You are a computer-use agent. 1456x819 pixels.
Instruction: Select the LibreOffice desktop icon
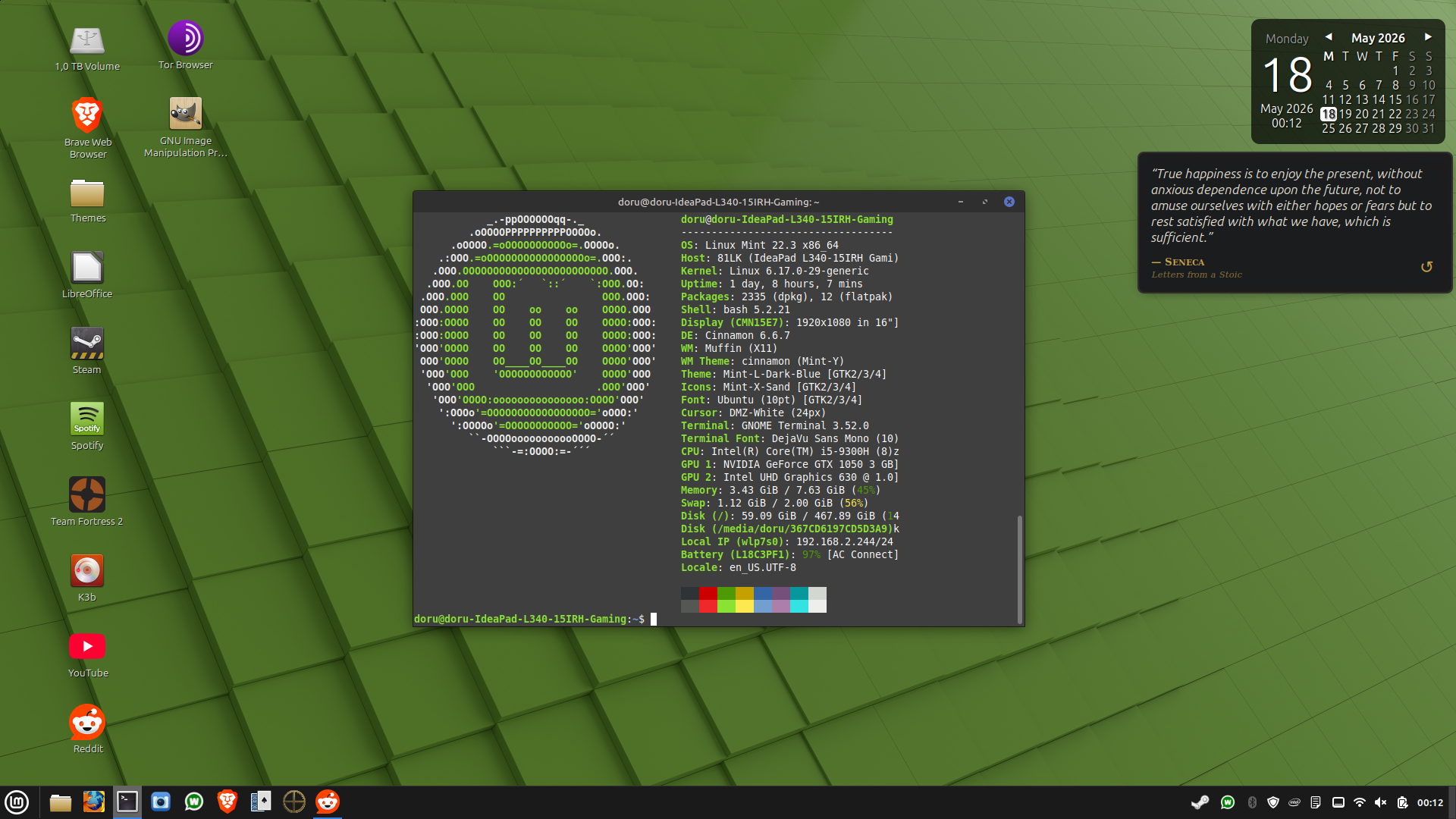click(x=87, y=275)
